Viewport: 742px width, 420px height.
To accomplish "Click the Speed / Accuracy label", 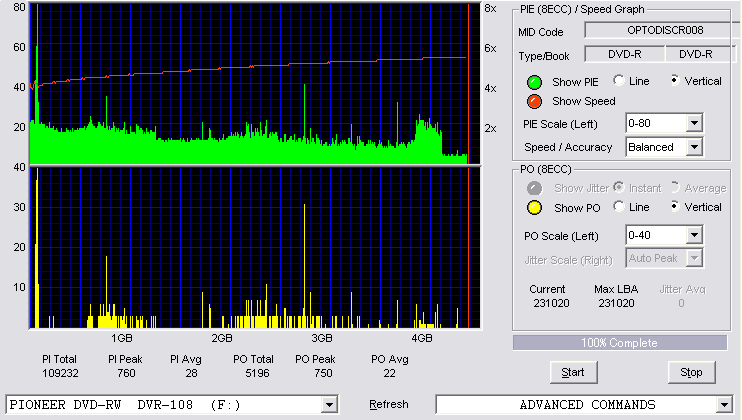I will tap(568, 148).
